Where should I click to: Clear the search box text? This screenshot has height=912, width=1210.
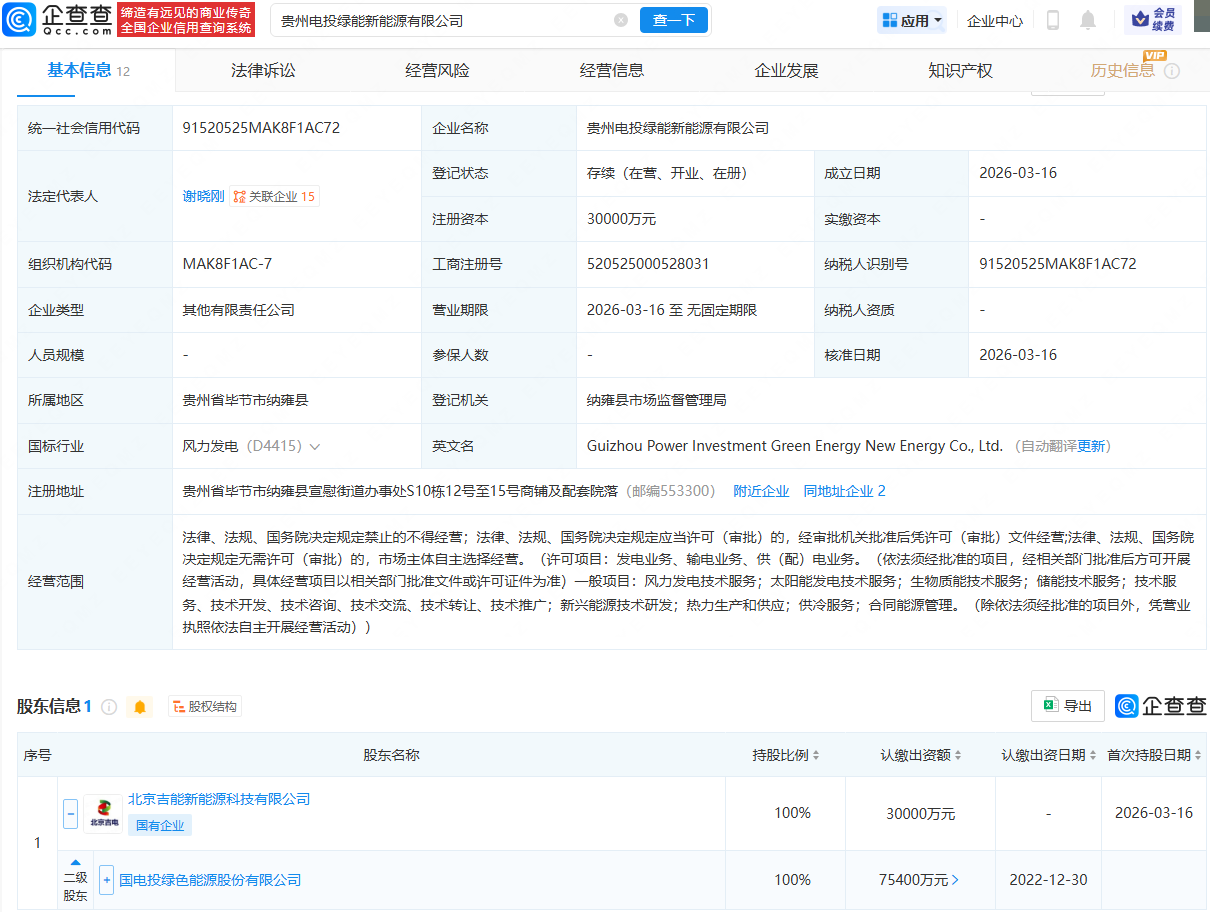[621, 20]
